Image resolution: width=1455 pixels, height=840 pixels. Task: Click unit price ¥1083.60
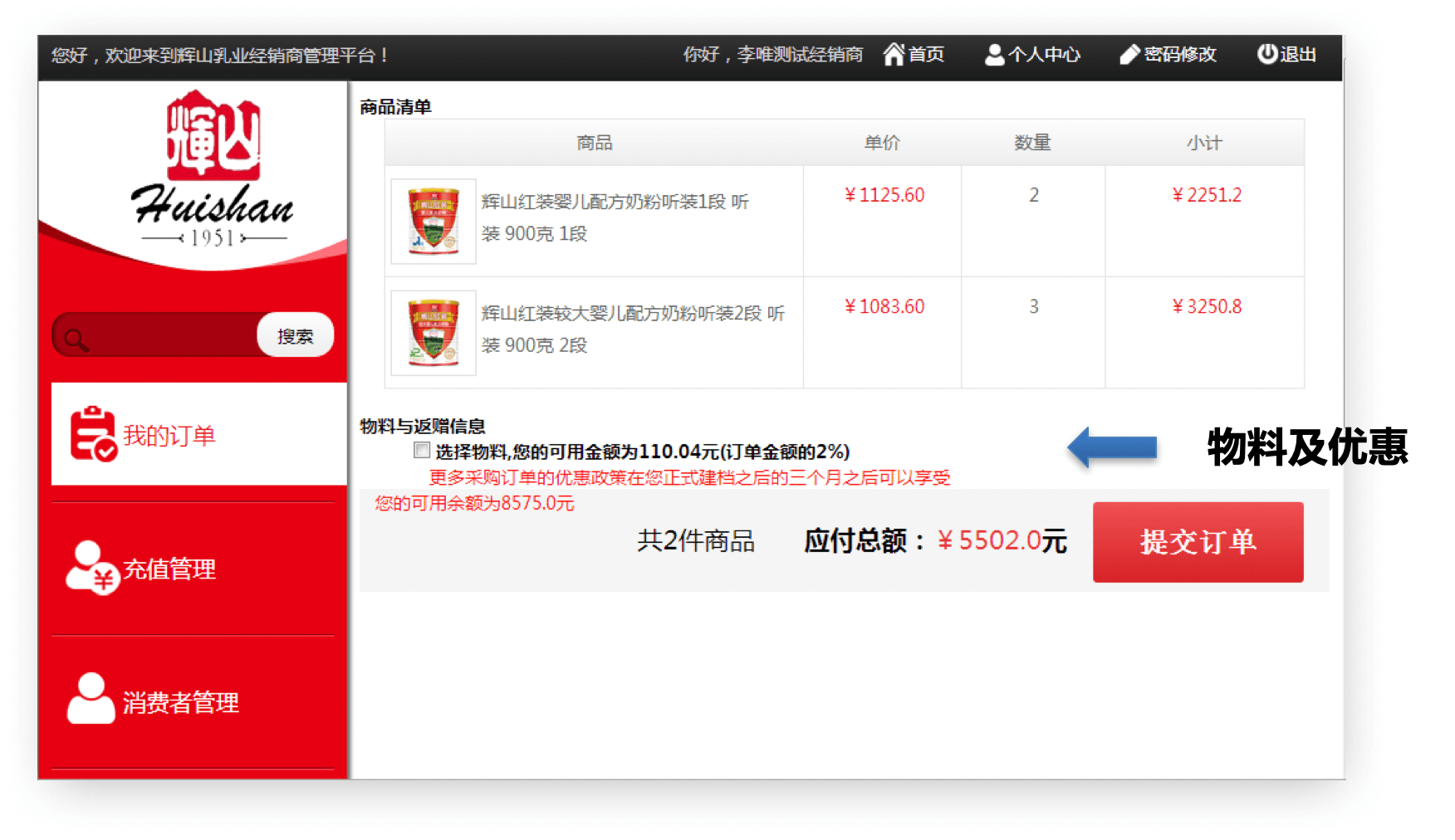(884, 306)
